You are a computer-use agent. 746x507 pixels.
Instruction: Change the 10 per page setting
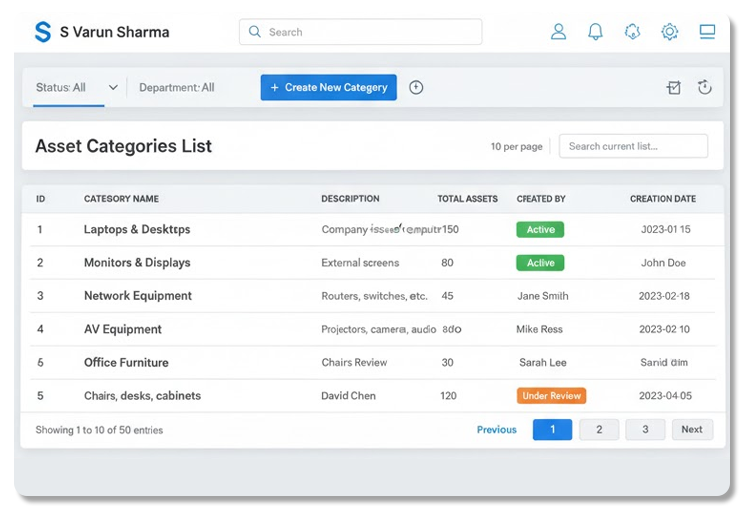pyautogui.click(x=516, y=147)
